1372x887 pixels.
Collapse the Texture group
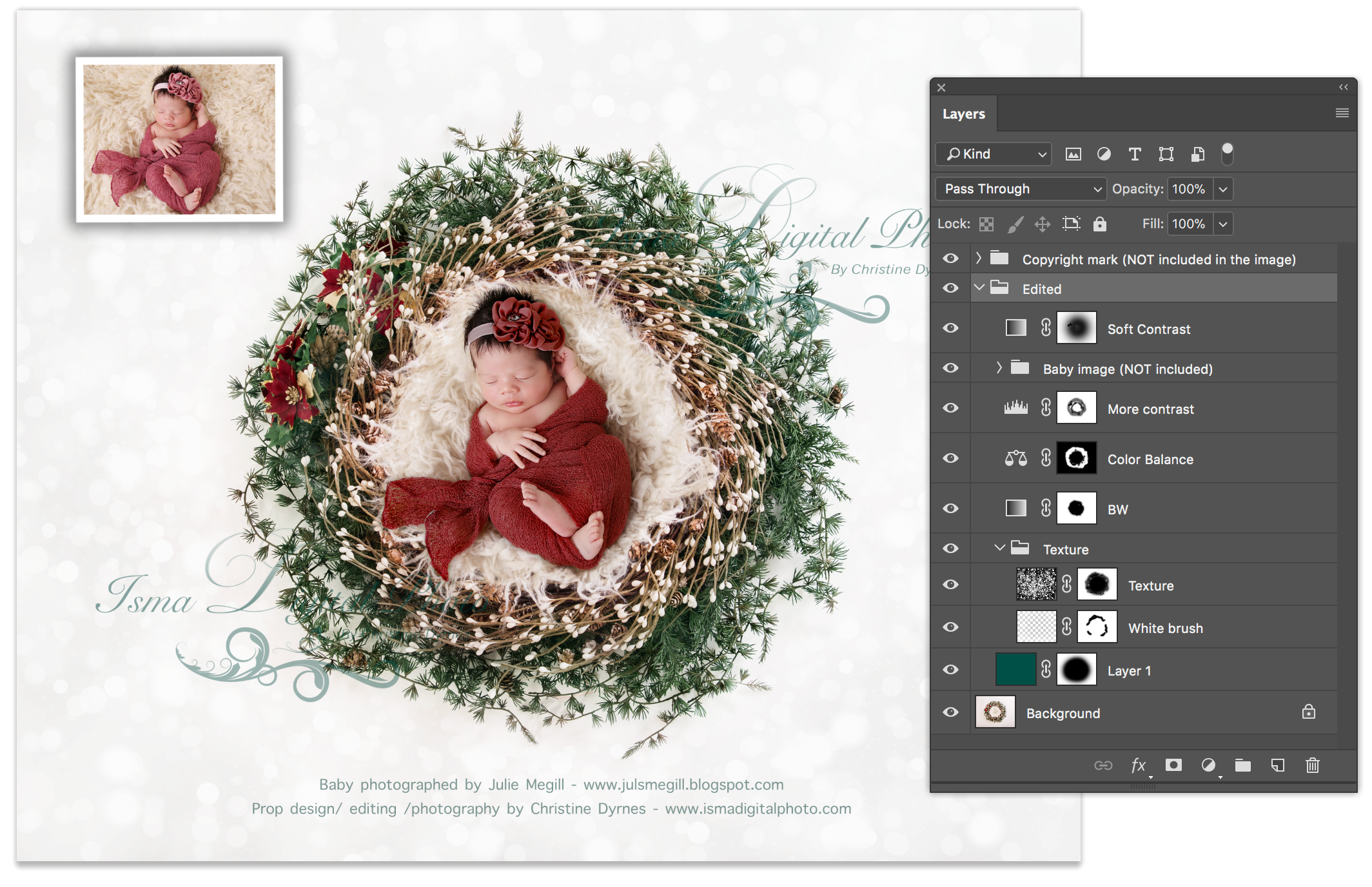(1000, 548)
